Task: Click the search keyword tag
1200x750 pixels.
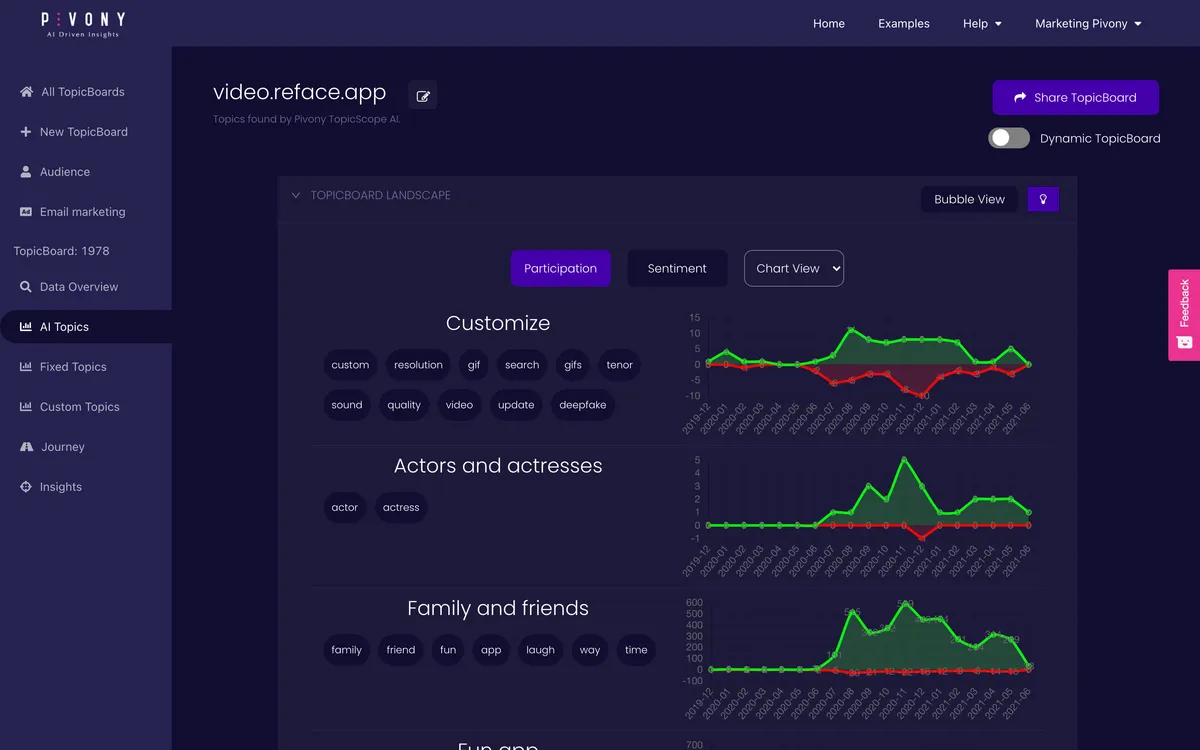Action: tap(522, 365)
